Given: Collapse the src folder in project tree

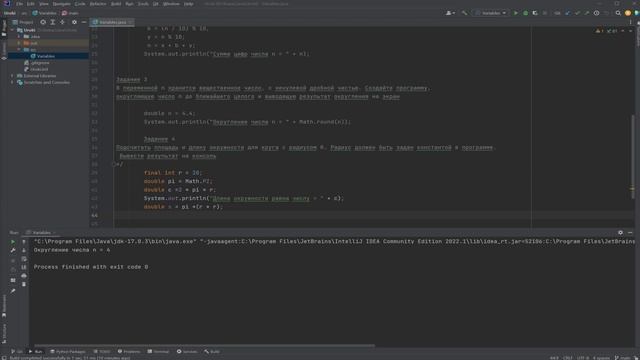Looking at the screenshot, I should pyautogui.click(x=19, y=49).
